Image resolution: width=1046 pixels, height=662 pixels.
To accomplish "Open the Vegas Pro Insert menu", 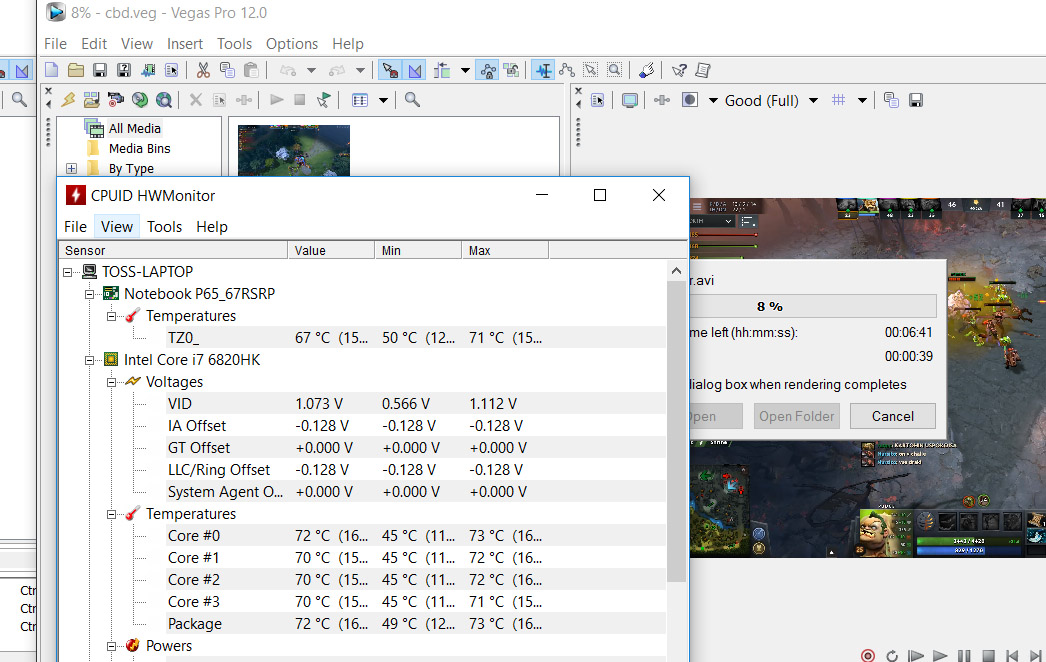I will (x=185, y=44).
